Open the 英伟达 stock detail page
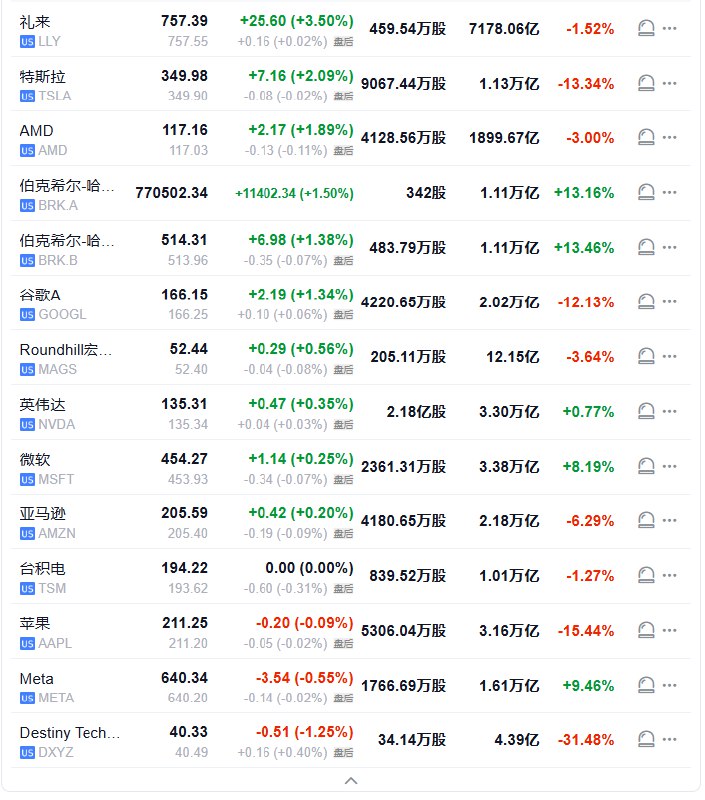 43,404
